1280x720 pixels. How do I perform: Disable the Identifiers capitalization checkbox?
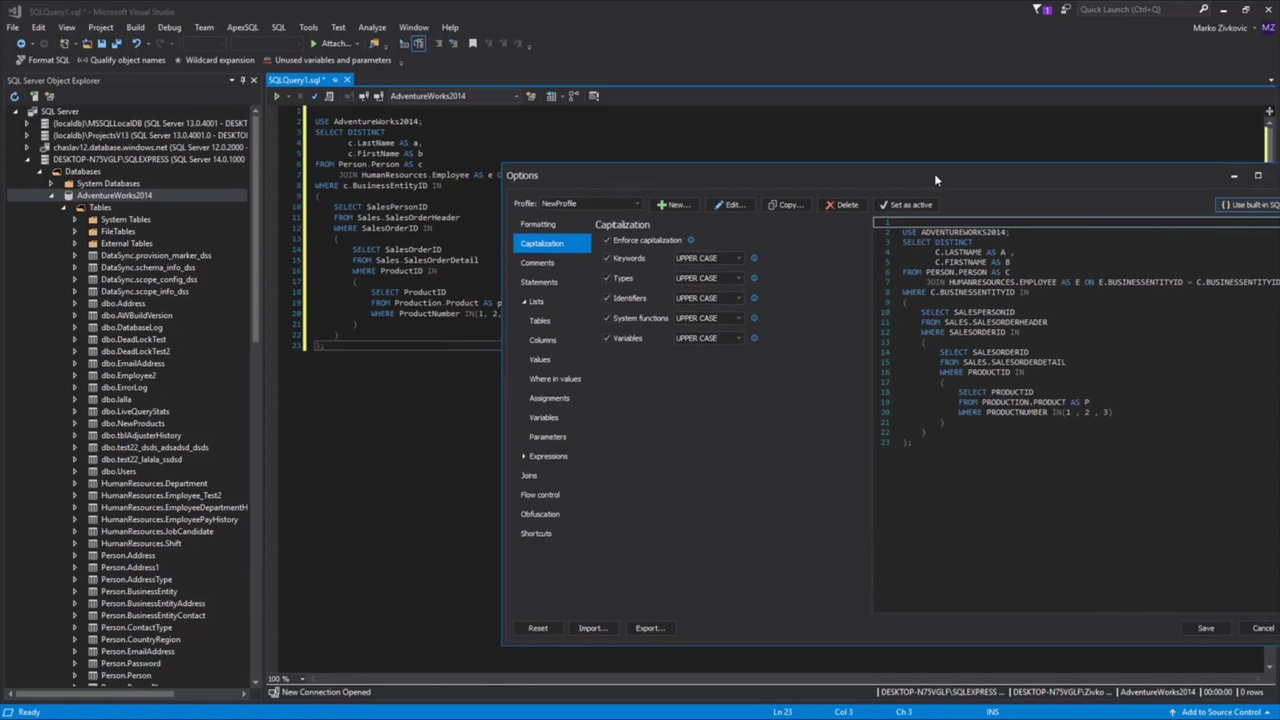(x=607, y=298)
